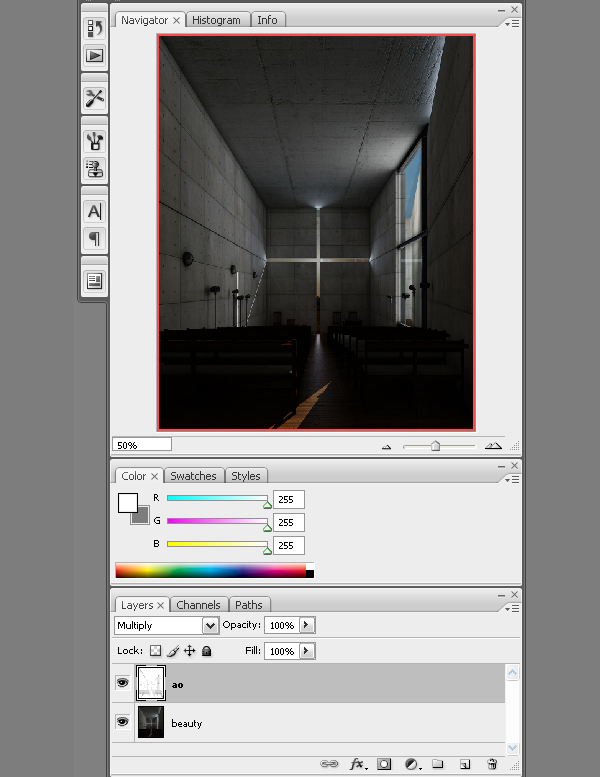Click the Add layer mask icon
Viewport: 600px width, 777px height.
pos(383,764)
